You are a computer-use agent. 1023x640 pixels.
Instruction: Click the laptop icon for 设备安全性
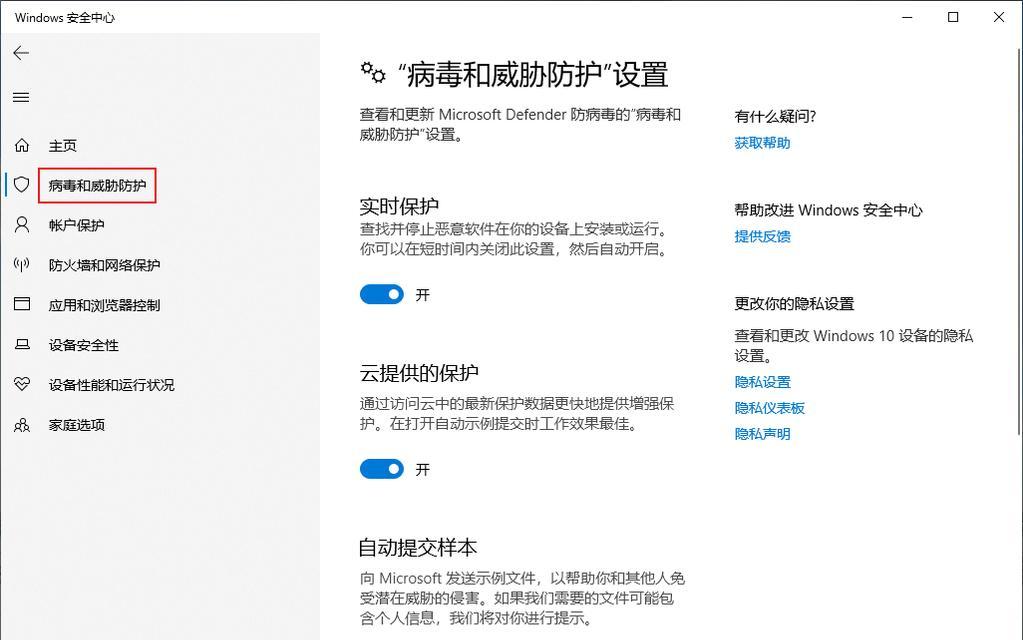(22, 344)
